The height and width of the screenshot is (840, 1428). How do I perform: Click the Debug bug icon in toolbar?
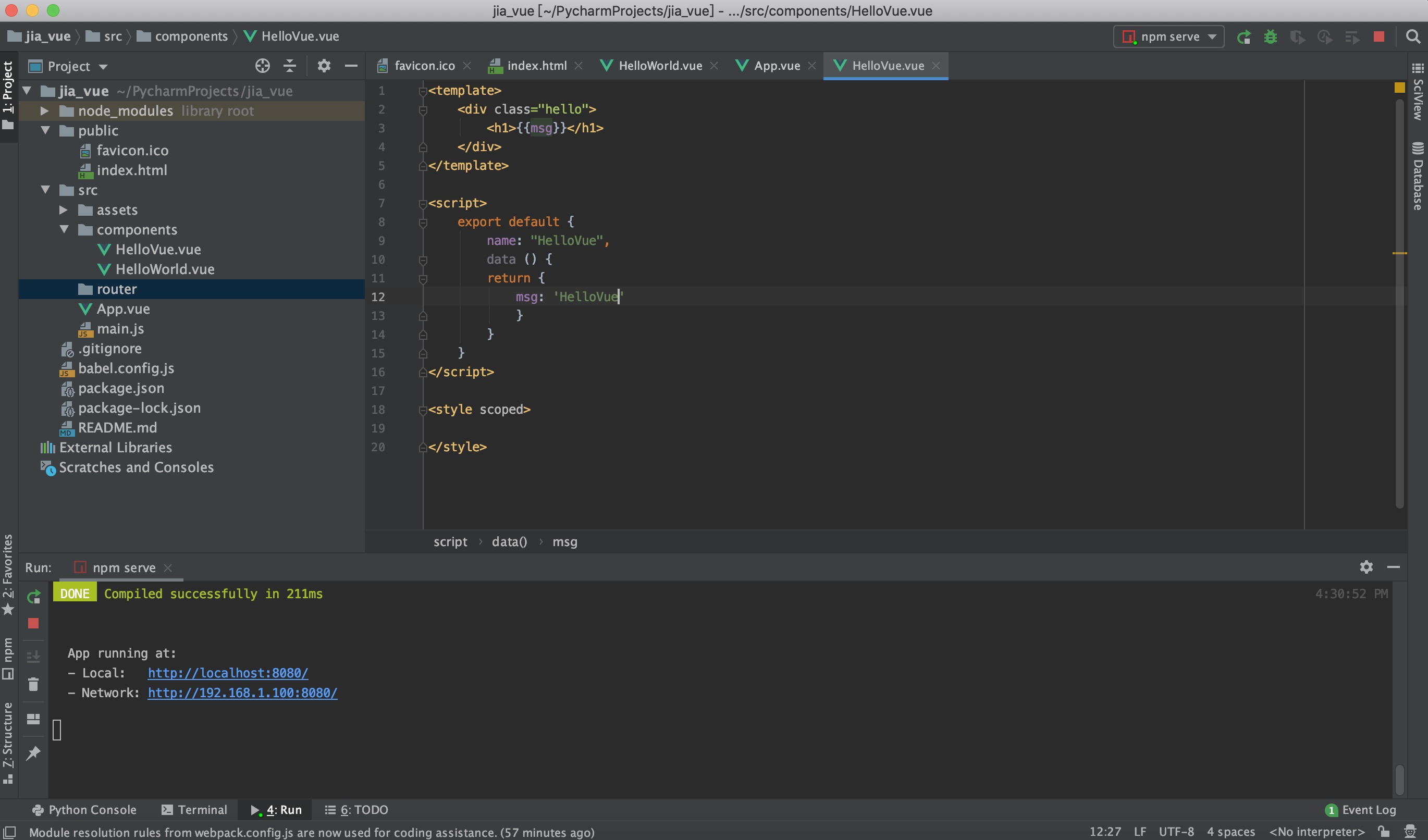tap(1270, 37)
